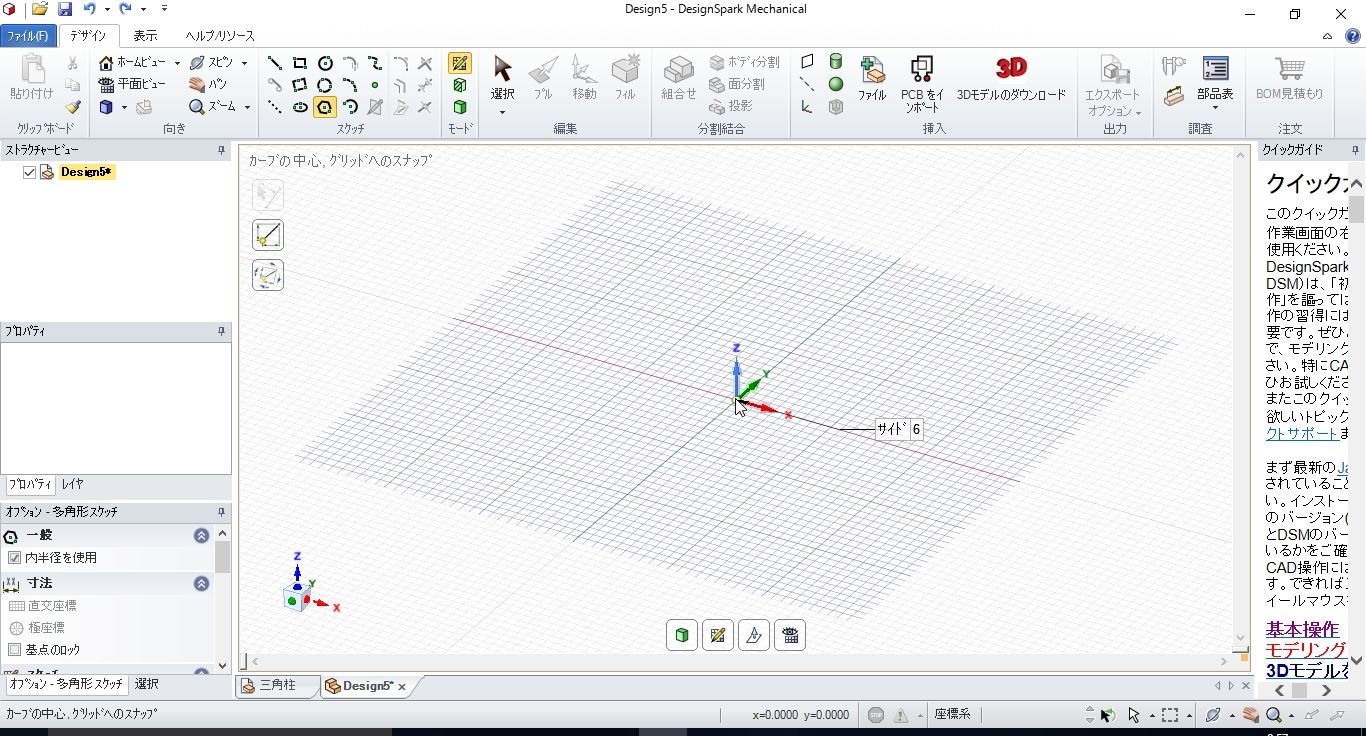This screenshot has height=736, width=1366.
Task: Collapse the General options section
Action: click(201, 536)
